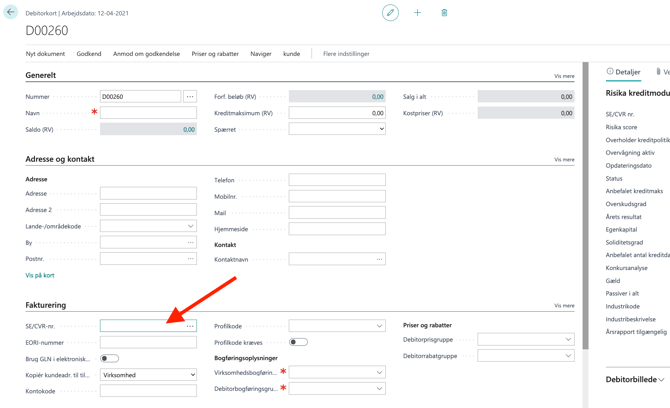Screen dimensions: 670x408
Task: Click the back arrow icon
Action: point(11,12)
